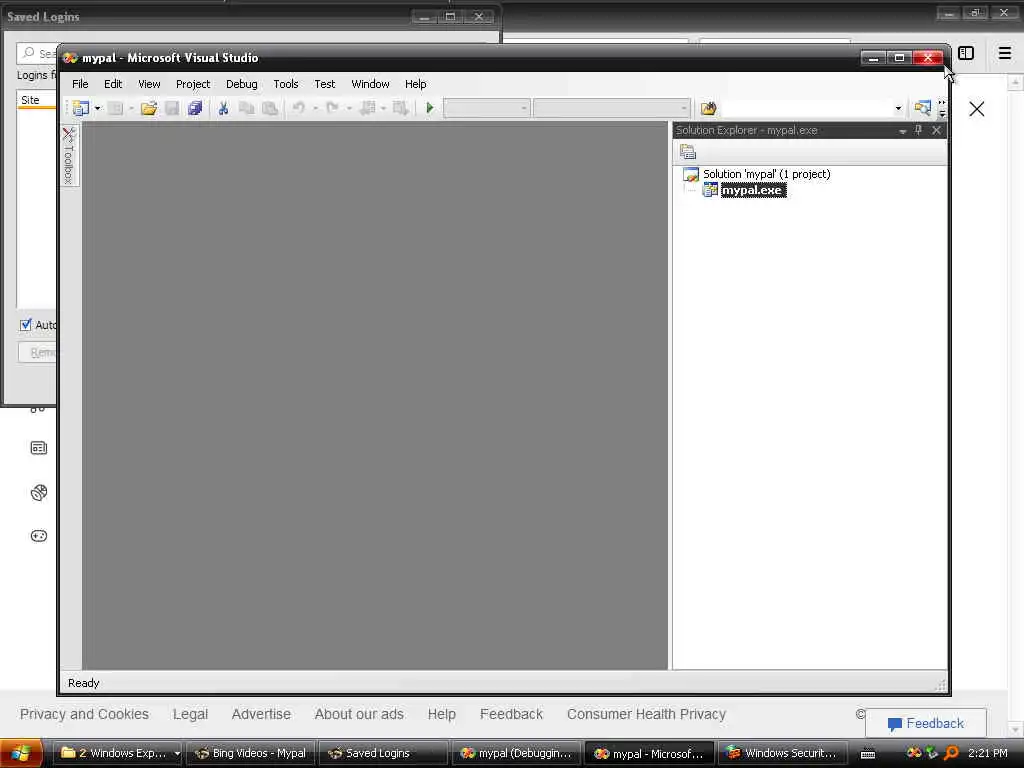Open the browser hamburger menu icon

point(1005,53)
